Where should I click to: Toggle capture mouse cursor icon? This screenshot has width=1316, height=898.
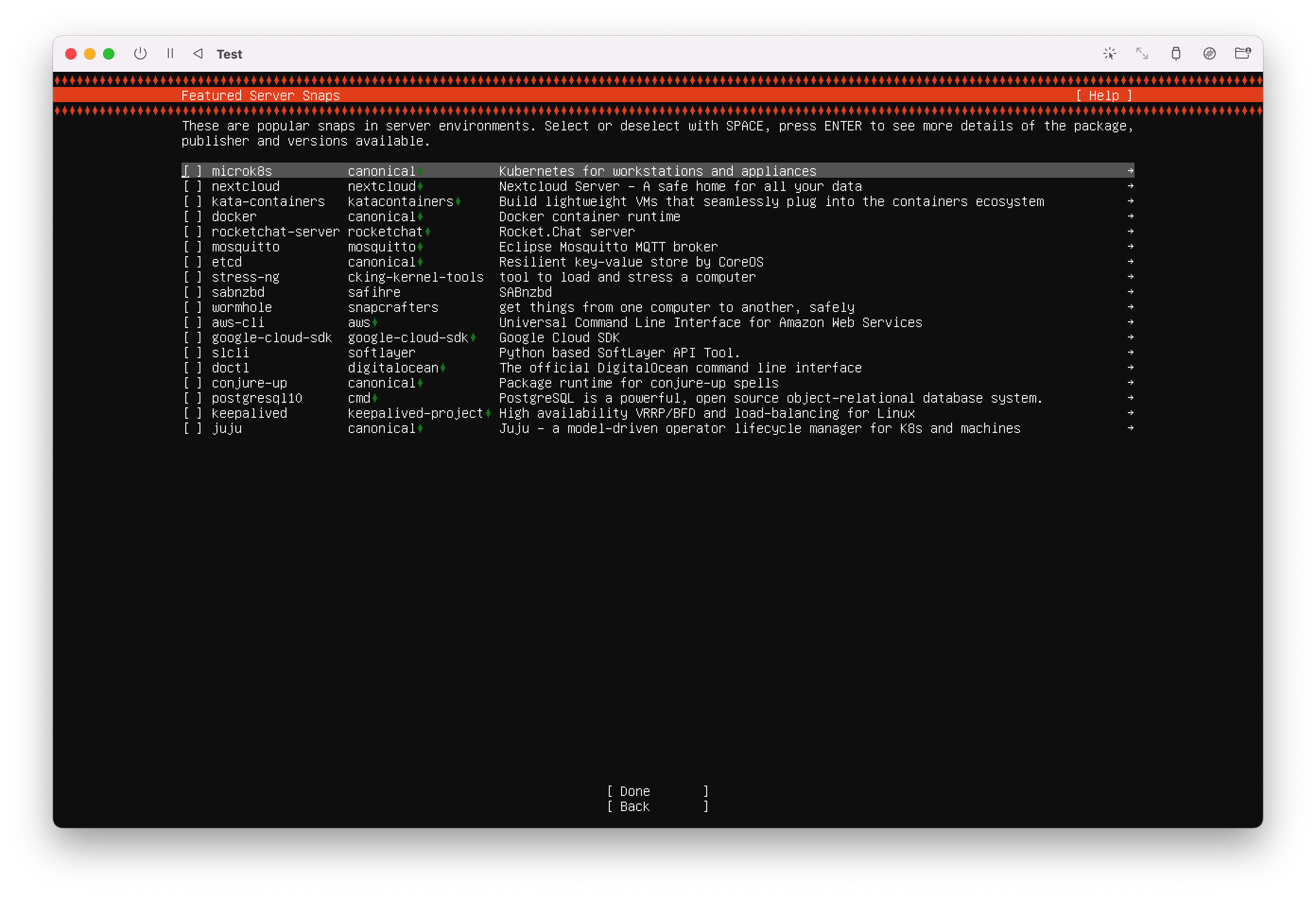coord(1109,54)
